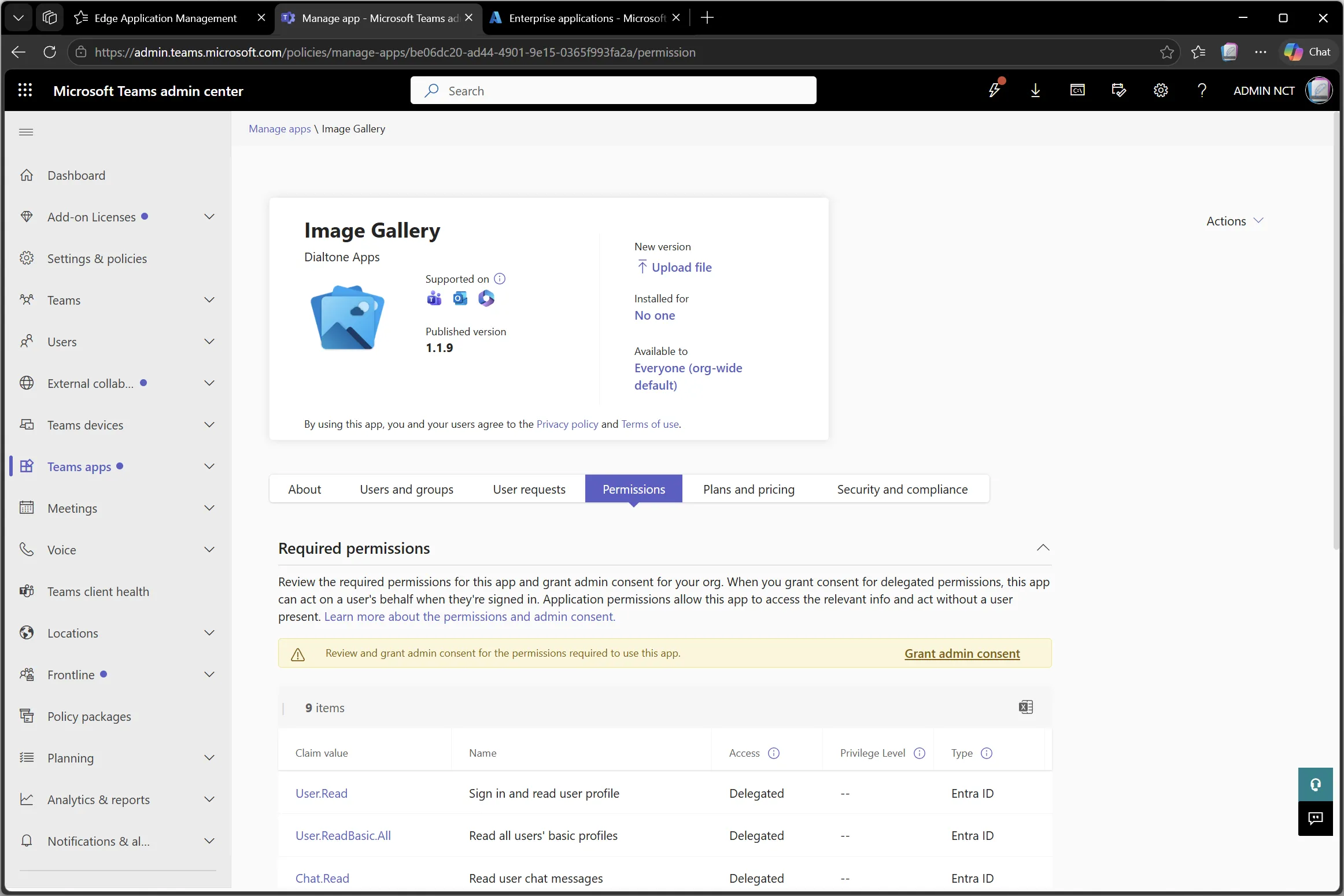The height and width of the screenshot is (896, 1344).
Task: Click the Grant admin consent link
Action: (x=962, y=653)
